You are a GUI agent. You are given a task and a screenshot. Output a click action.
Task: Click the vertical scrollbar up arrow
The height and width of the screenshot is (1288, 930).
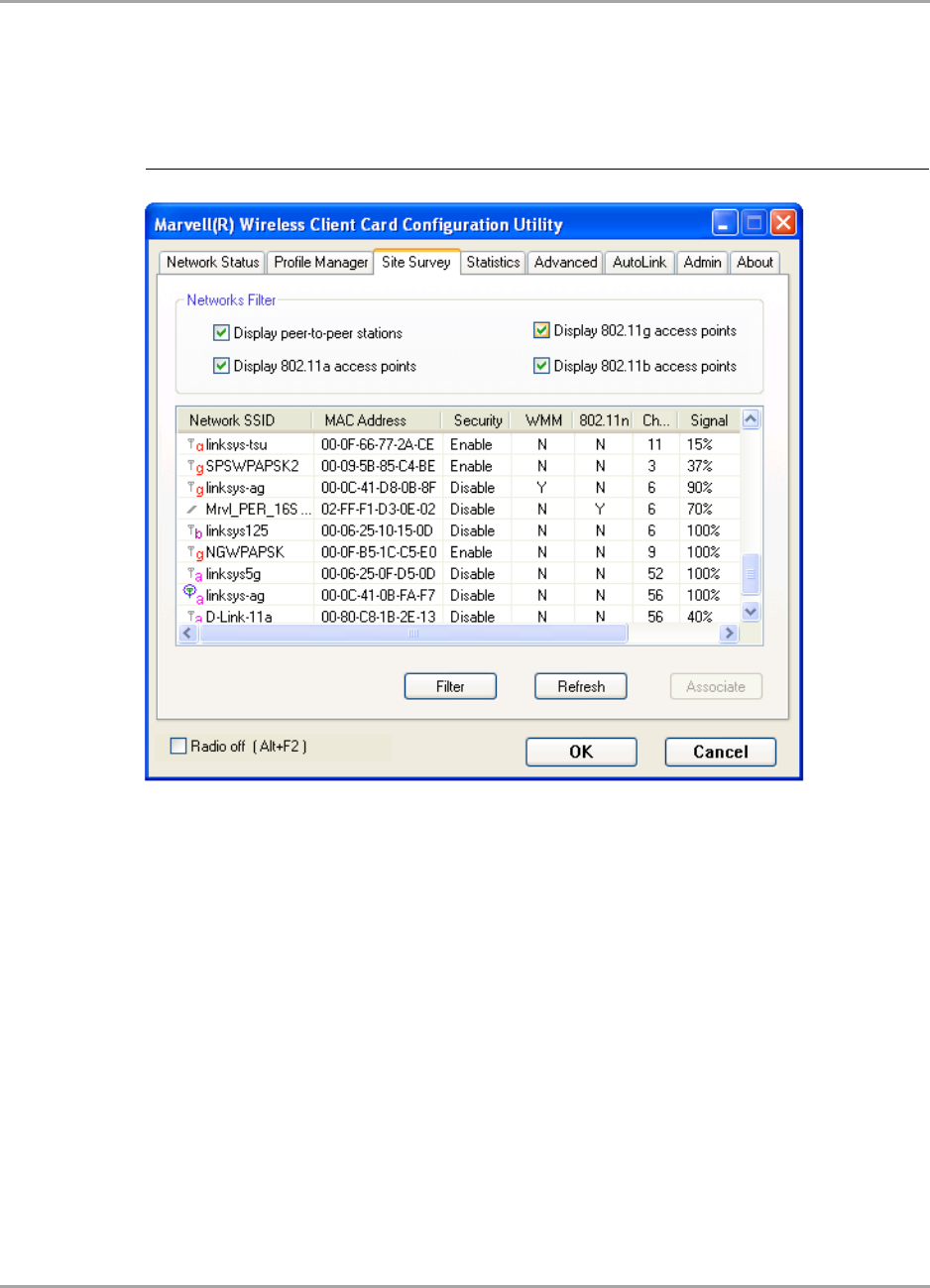pyautogui.click(x=751, y=418)
